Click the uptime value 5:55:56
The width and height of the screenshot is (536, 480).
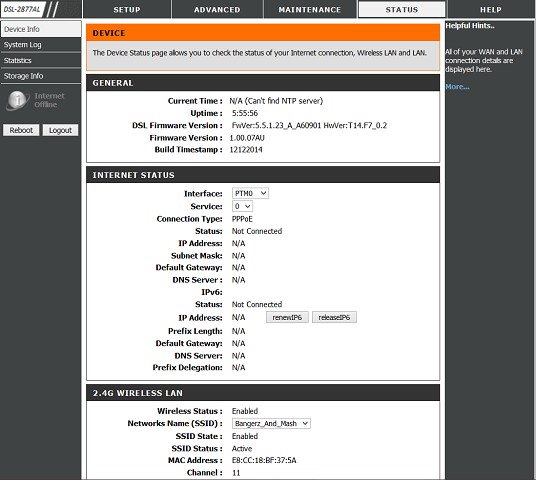tap(245, 113)
